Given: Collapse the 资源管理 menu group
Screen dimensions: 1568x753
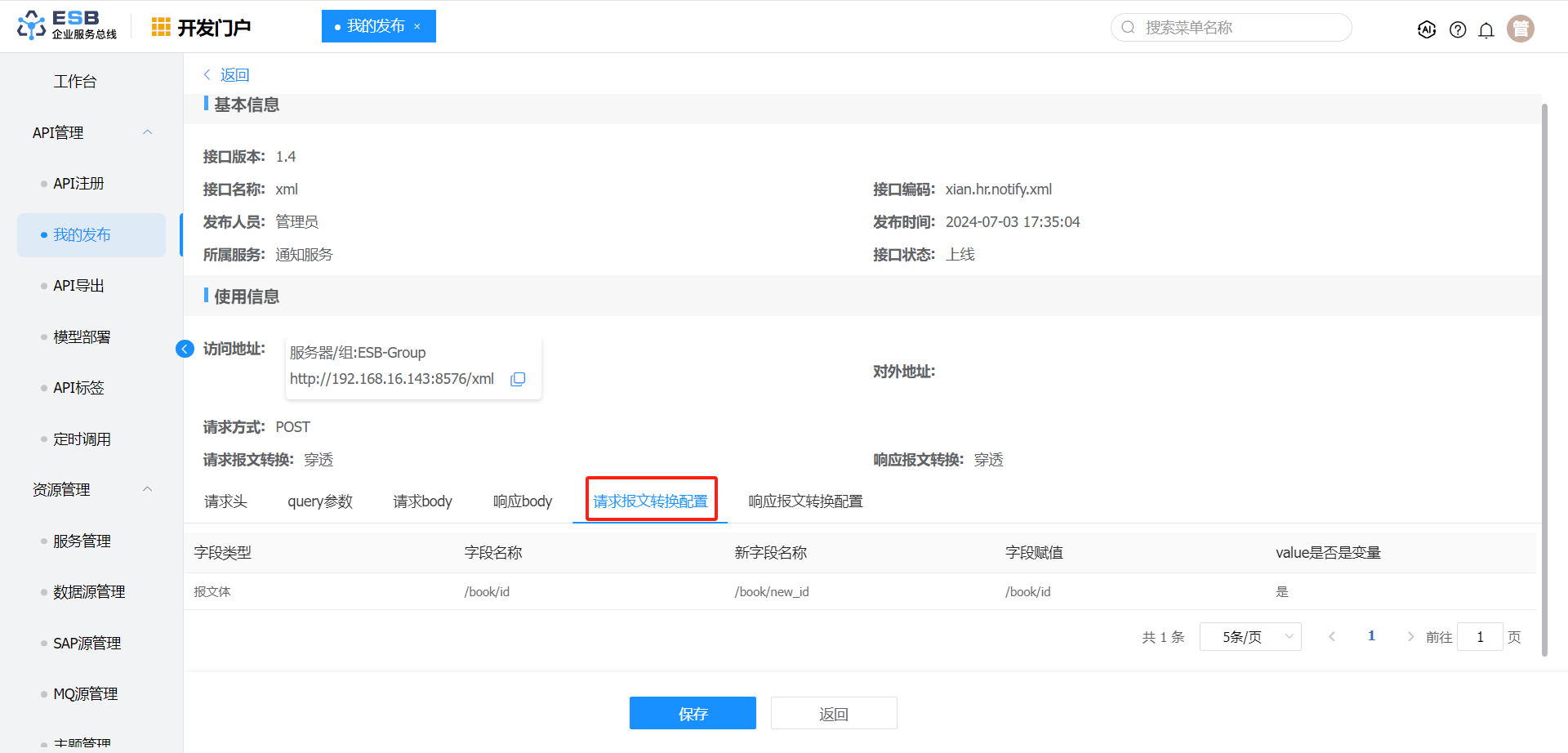Looking at the screenshot, I should 148,489.
